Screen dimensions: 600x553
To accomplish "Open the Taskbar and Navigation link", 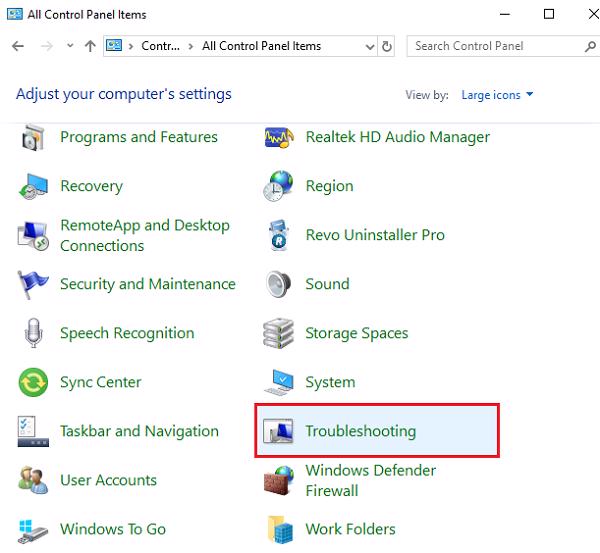I will (139, 431).
